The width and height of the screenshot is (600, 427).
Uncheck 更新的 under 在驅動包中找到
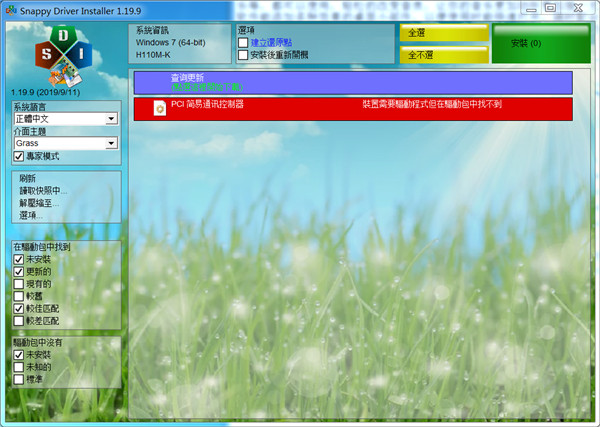point(19,271)
